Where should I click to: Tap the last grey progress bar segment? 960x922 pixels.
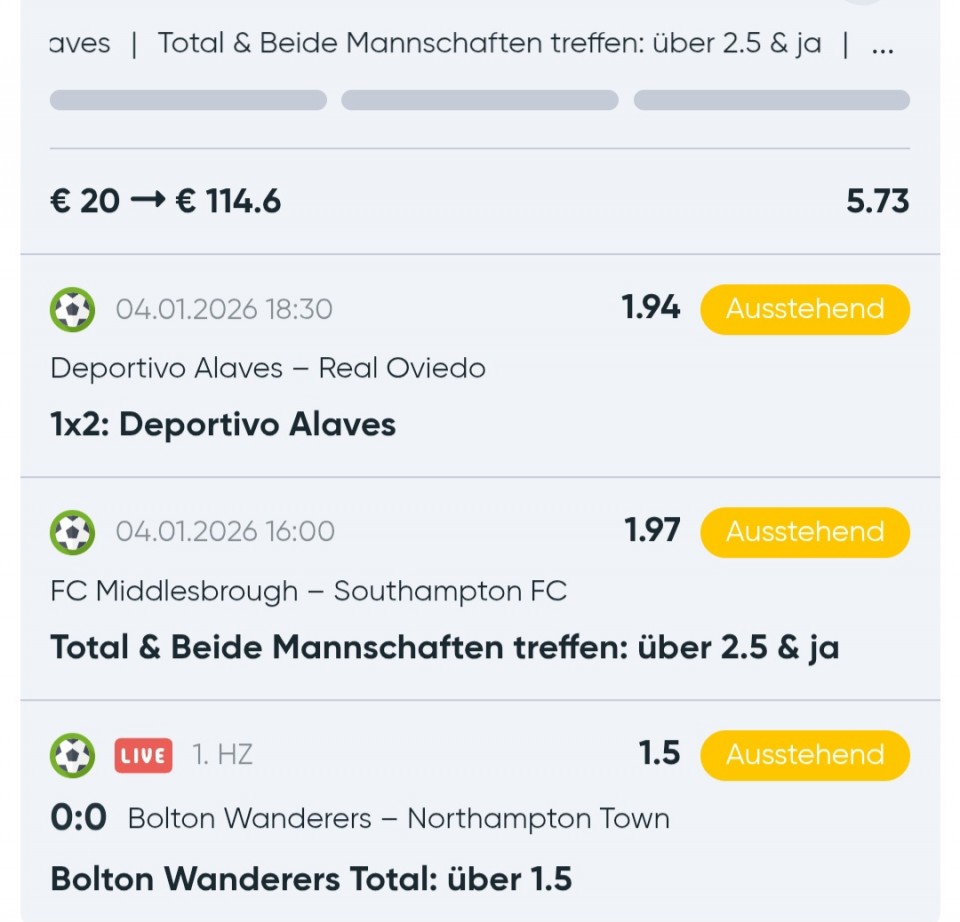tap(771, 100)
